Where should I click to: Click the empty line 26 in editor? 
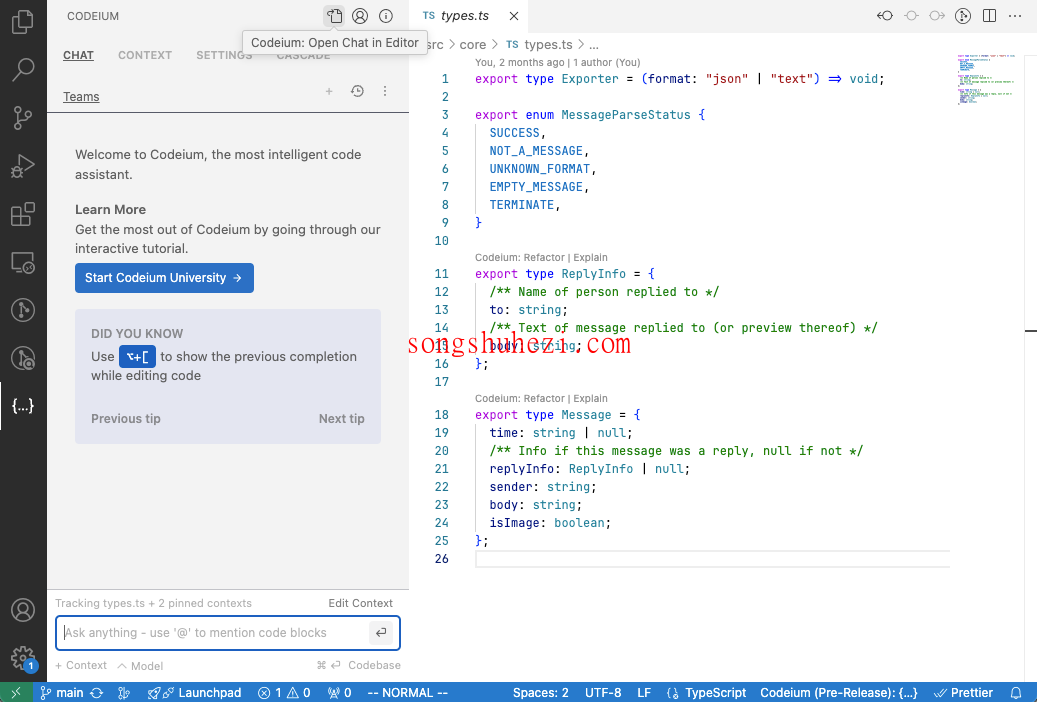click(x=712, y=558)
